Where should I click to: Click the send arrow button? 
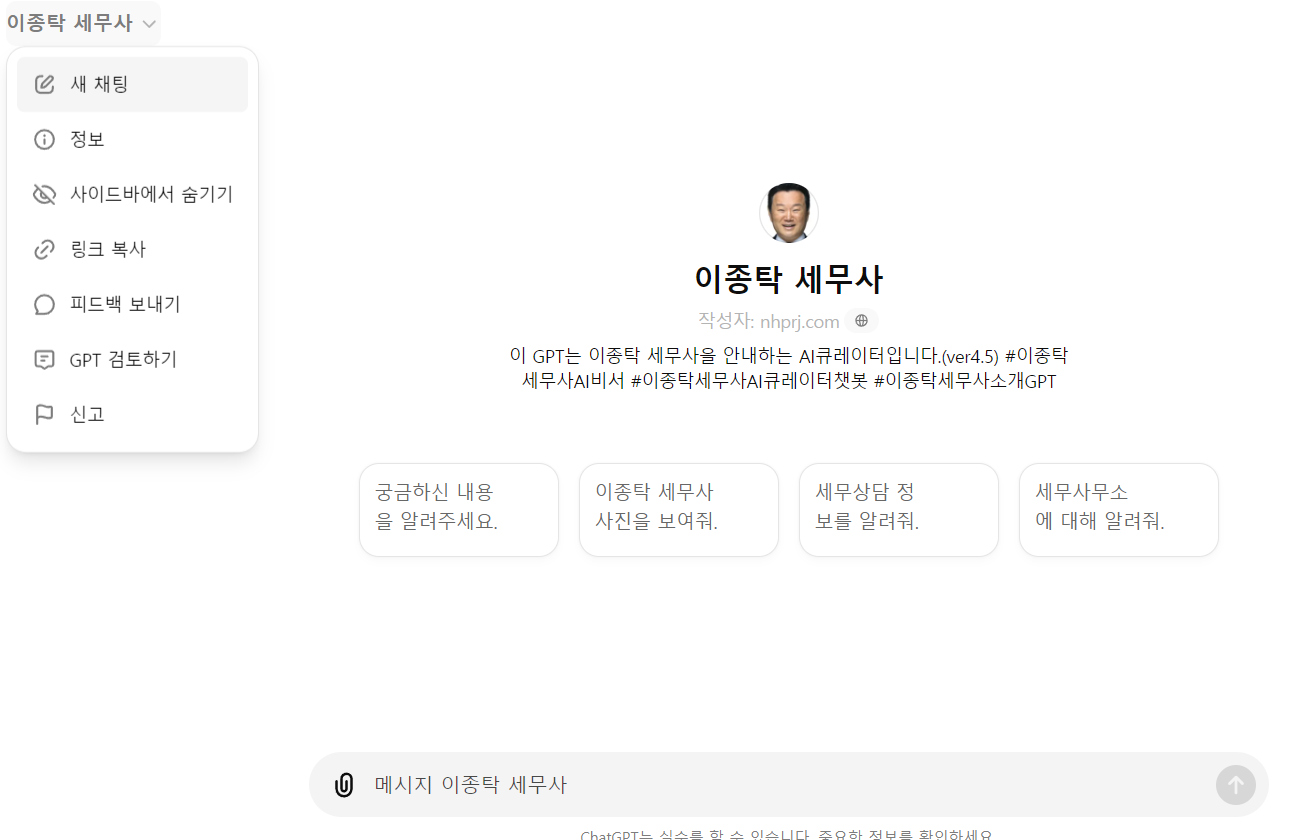[x=1236, y=785]
